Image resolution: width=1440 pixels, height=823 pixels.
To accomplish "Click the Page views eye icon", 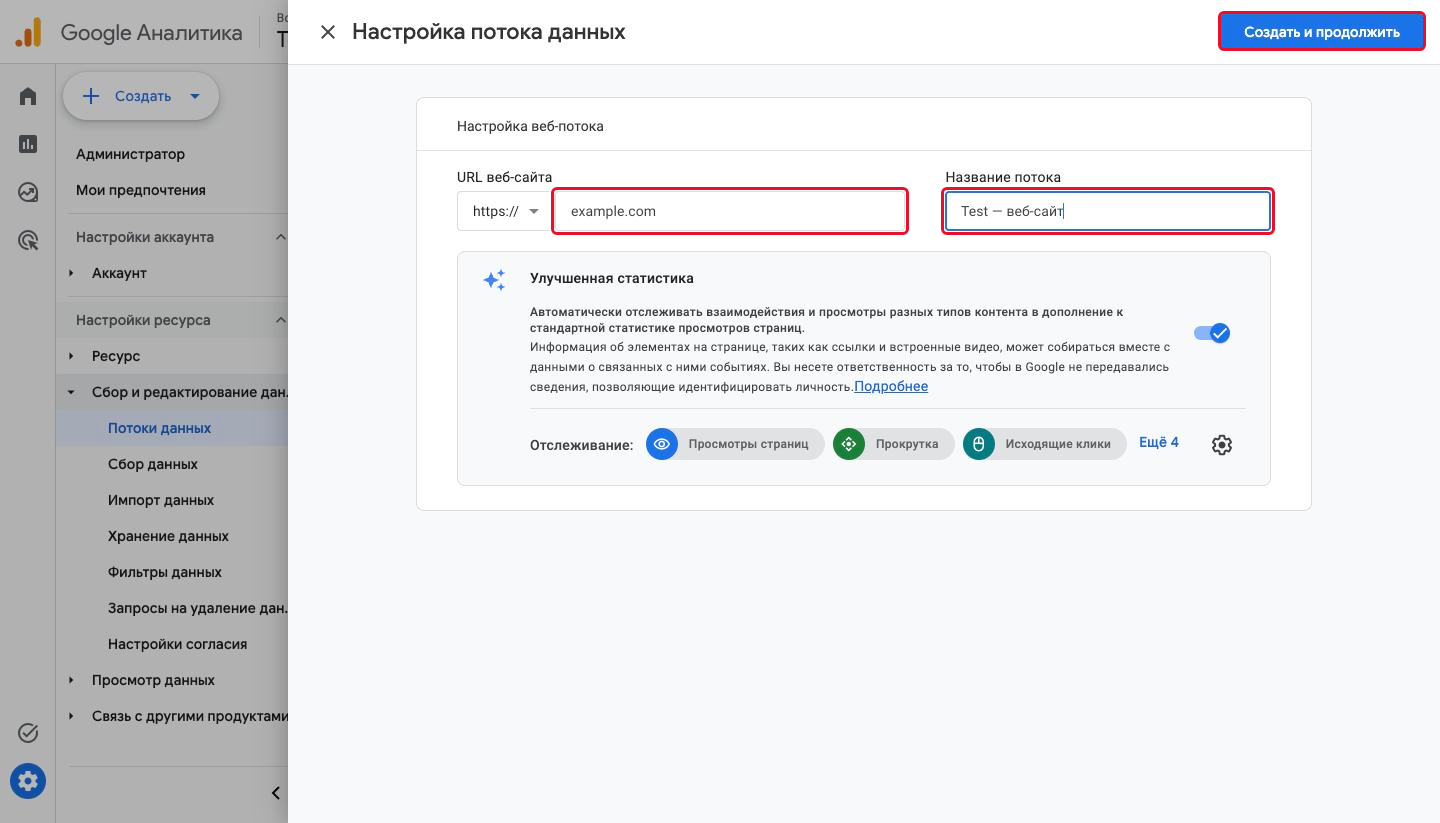I will point(662,444).
